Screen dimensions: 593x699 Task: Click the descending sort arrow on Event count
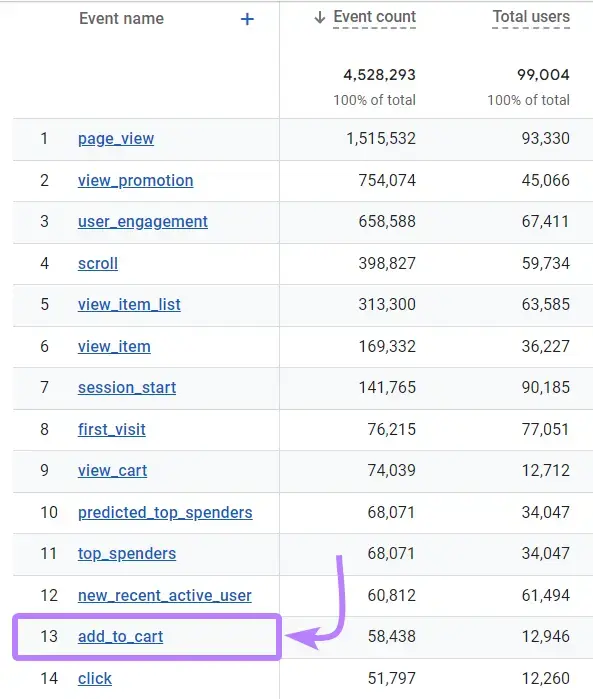click(x=319, y=17)
